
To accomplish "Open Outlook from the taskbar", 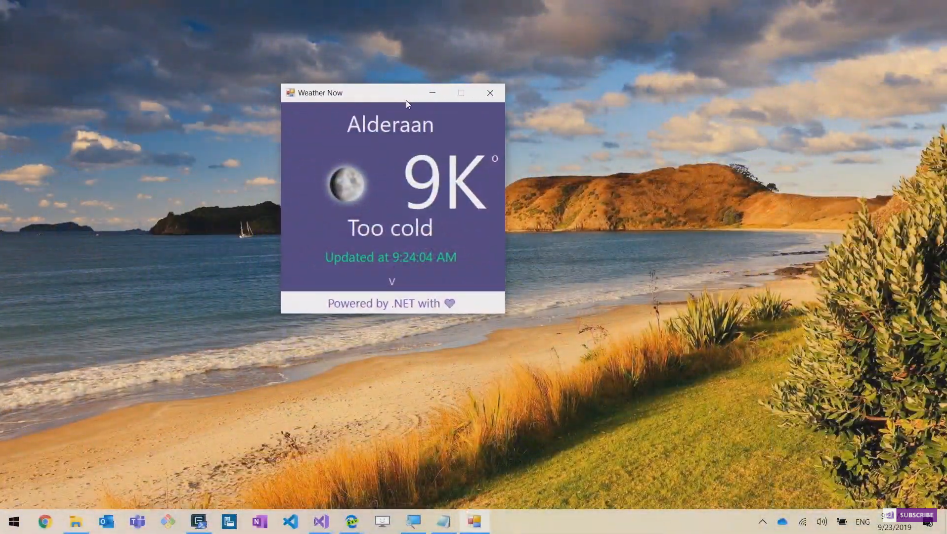I will 106,522.
